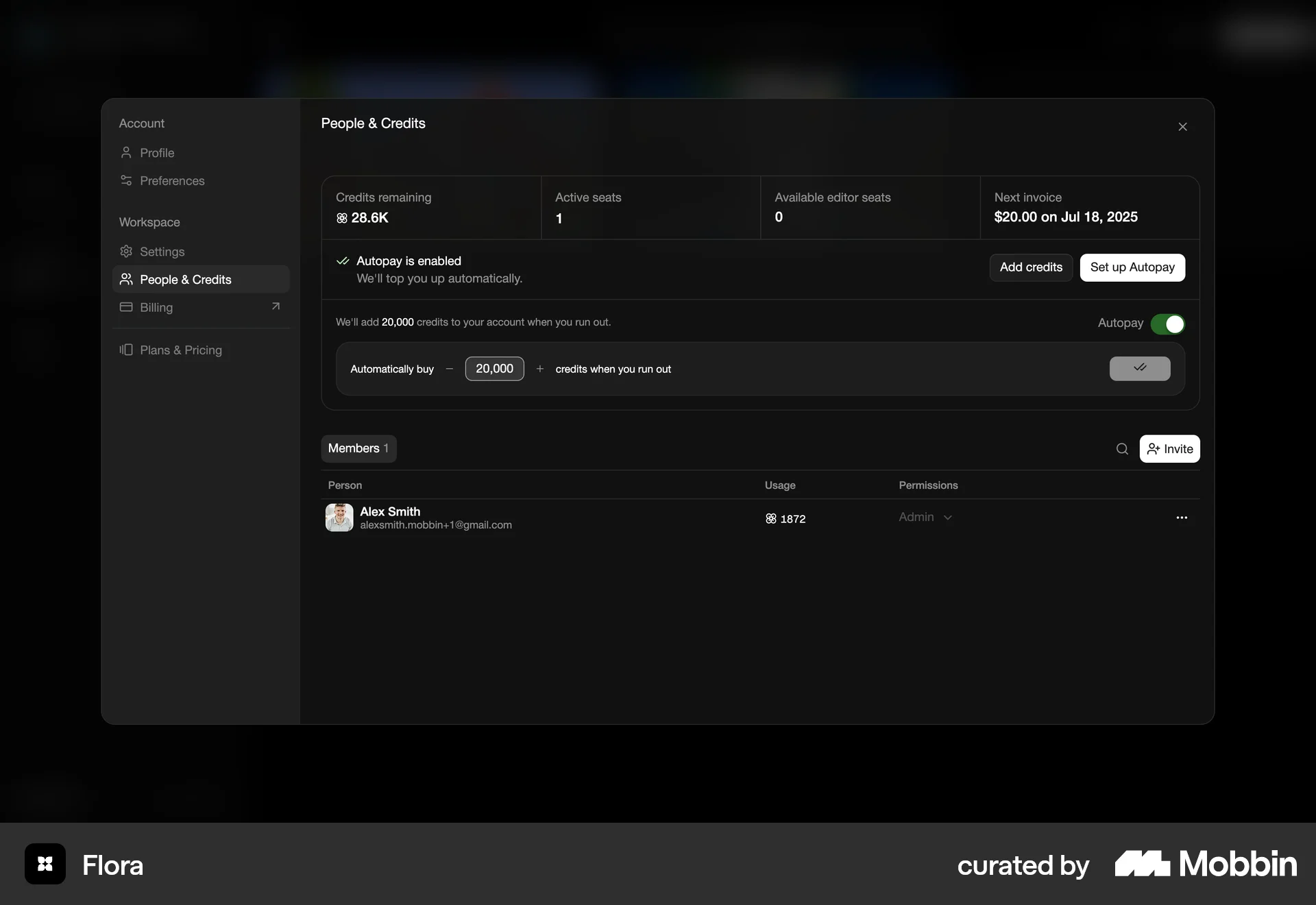
Task: Click the Add credits button
Action: 1030,267
